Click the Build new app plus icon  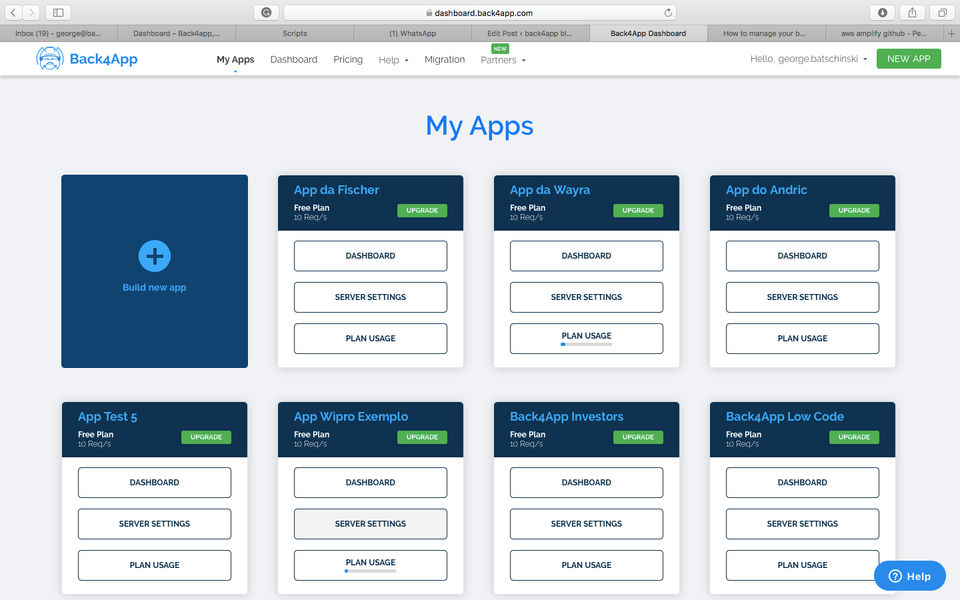pyautogui.click(x=154, y=256)
